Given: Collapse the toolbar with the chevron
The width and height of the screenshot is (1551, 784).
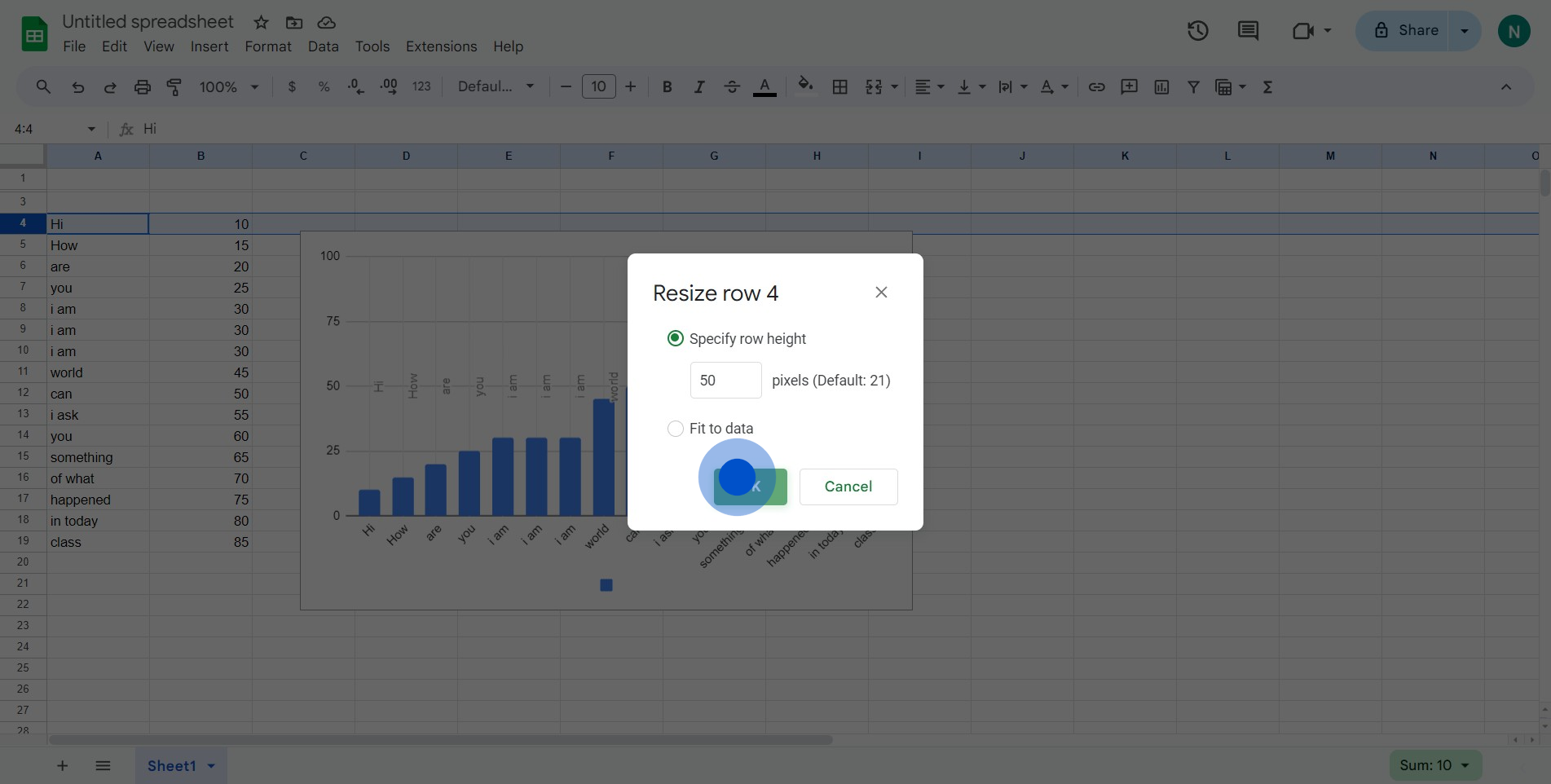Looking at the screenshot, I should point(1506,87).
